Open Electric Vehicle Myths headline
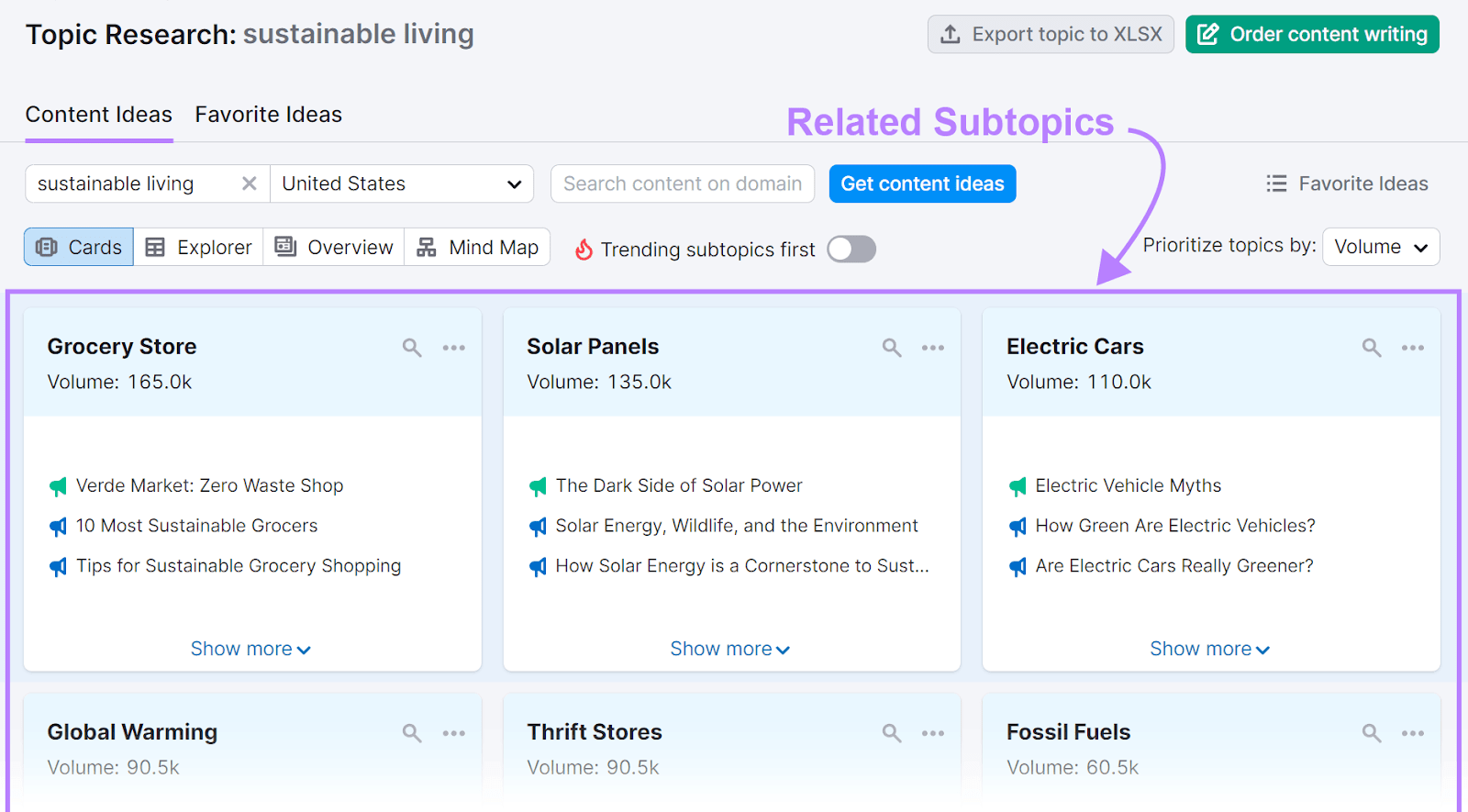The height and width of the screenshot is (812, 1468). coord(1129,485)
